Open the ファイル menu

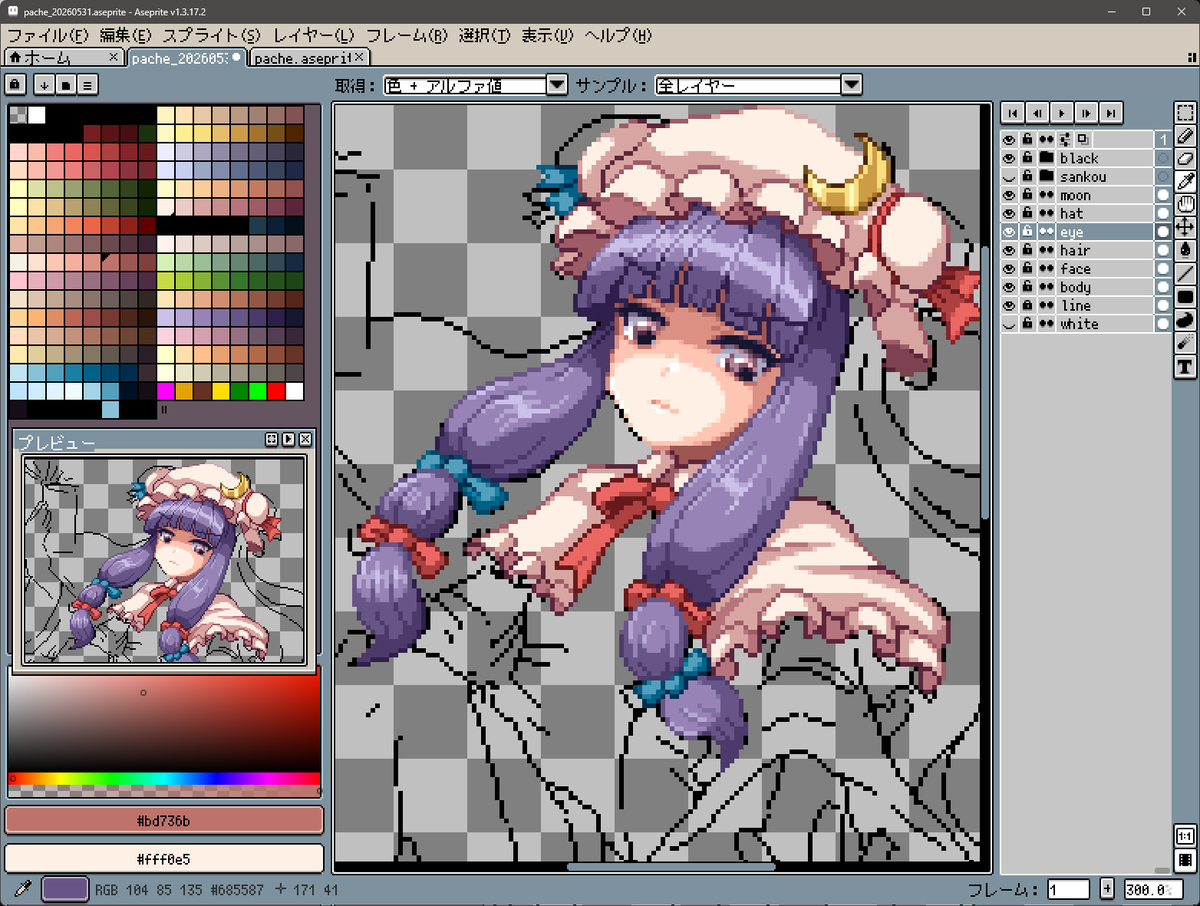[49, 35]
